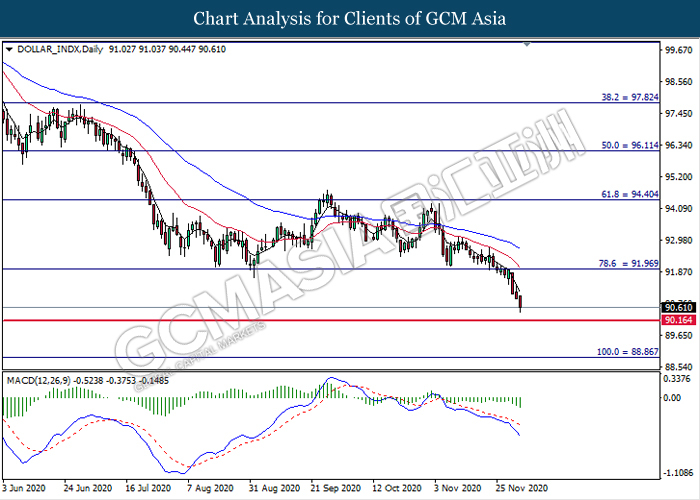Click the 95.200 price axis value
The width and height of the screenshot is (700, 500).
click(679, 177)
